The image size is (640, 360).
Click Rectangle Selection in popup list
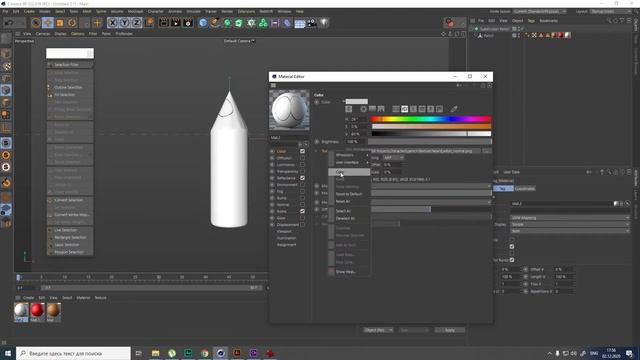coord(70,238)
